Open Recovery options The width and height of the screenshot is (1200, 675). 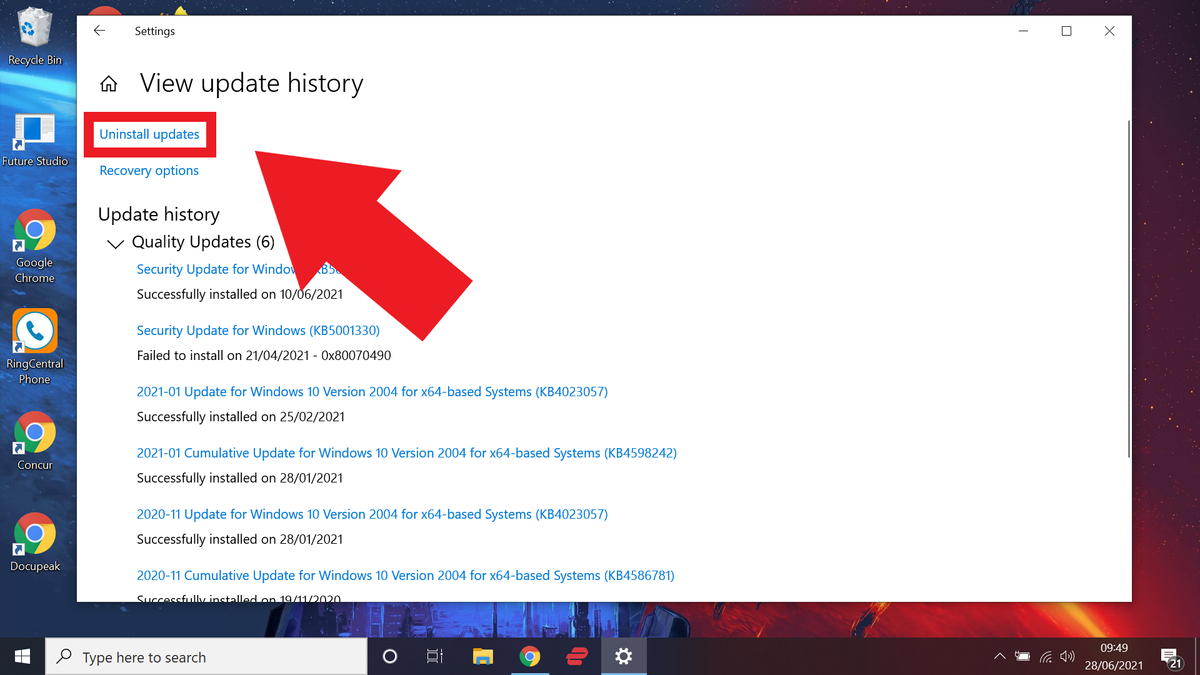point(148,170)
